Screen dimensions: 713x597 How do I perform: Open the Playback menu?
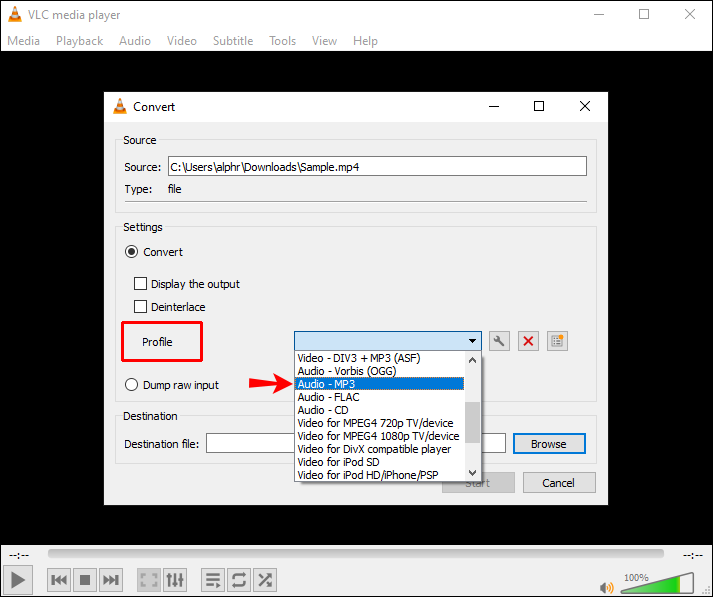tap(80, 41)
